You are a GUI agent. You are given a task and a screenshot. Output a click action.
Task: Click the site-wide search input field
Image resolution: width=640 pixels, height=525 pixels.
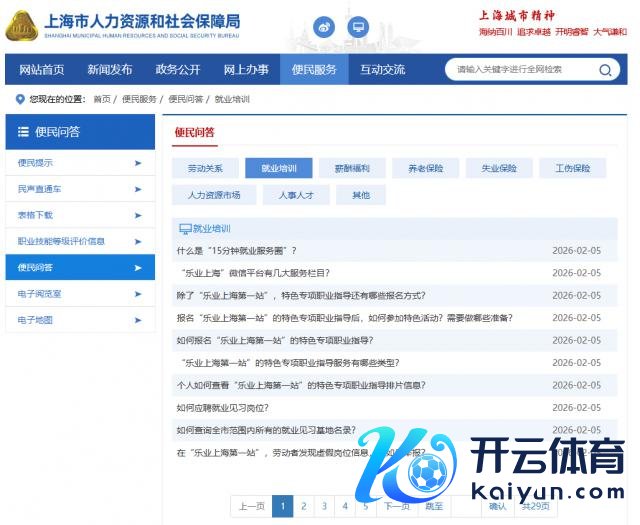[x=520, y=70]
